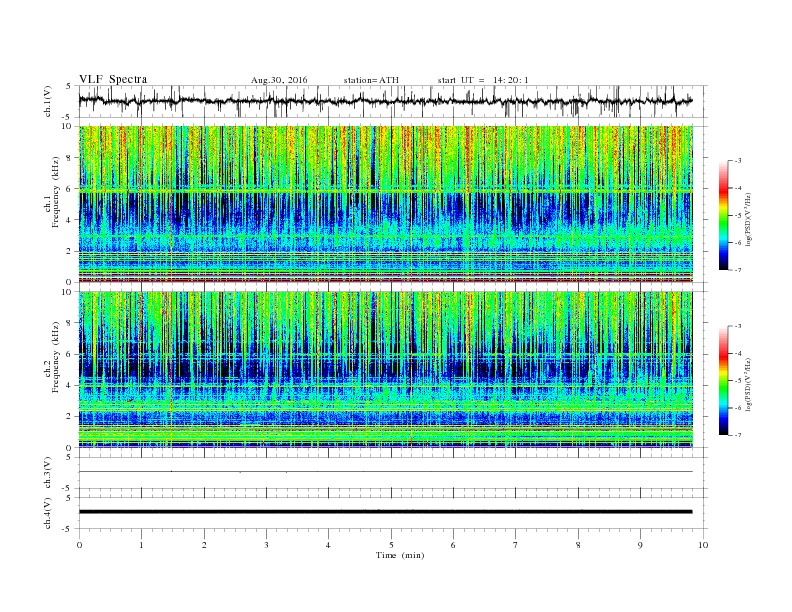The height and width of the screenshot is (612, 792).
Task: Click the thick ch.4 voltage trace
Action: 385,512
